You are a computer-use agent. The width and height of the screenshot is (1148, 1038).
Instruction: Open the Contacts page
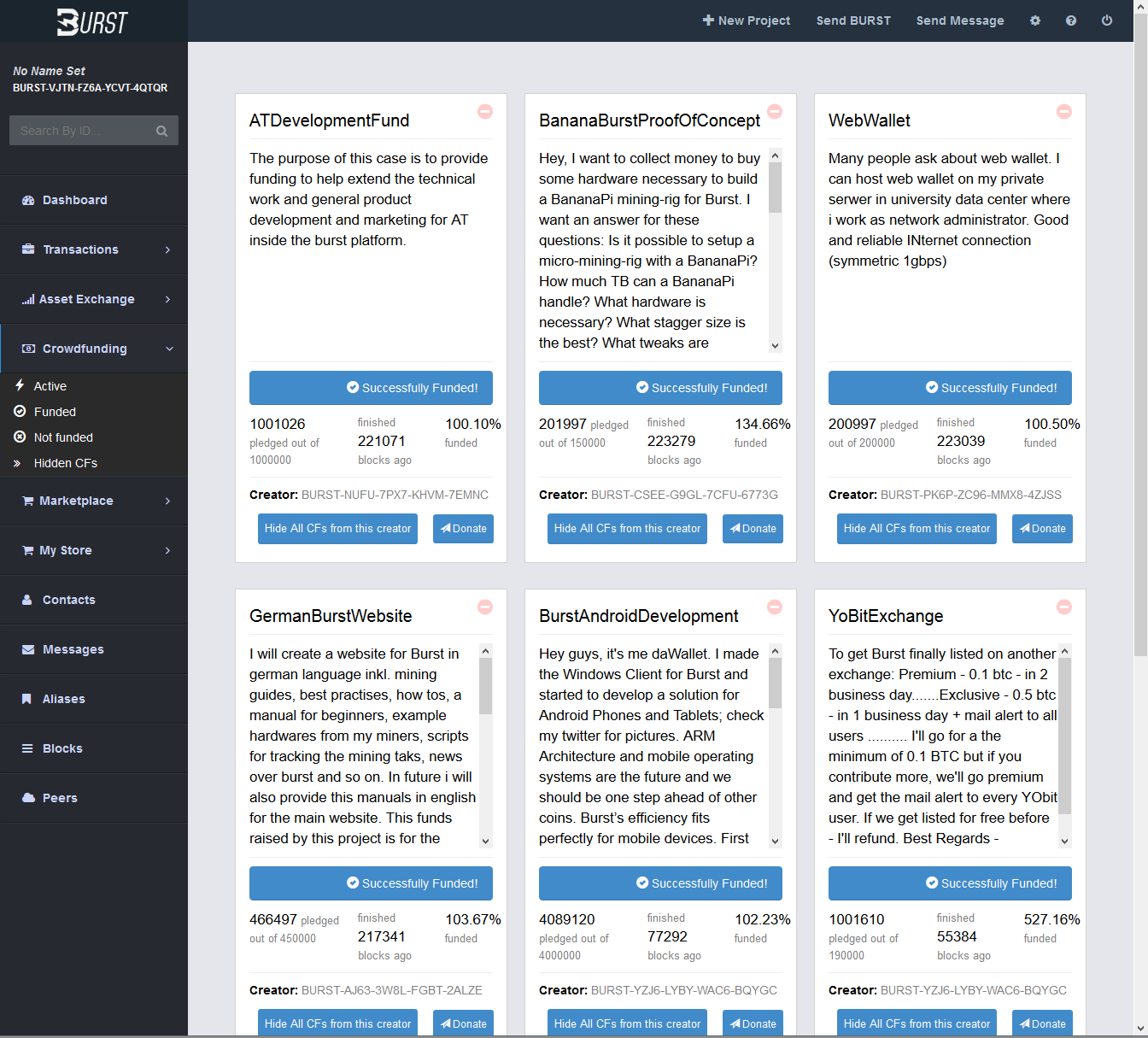69,600
